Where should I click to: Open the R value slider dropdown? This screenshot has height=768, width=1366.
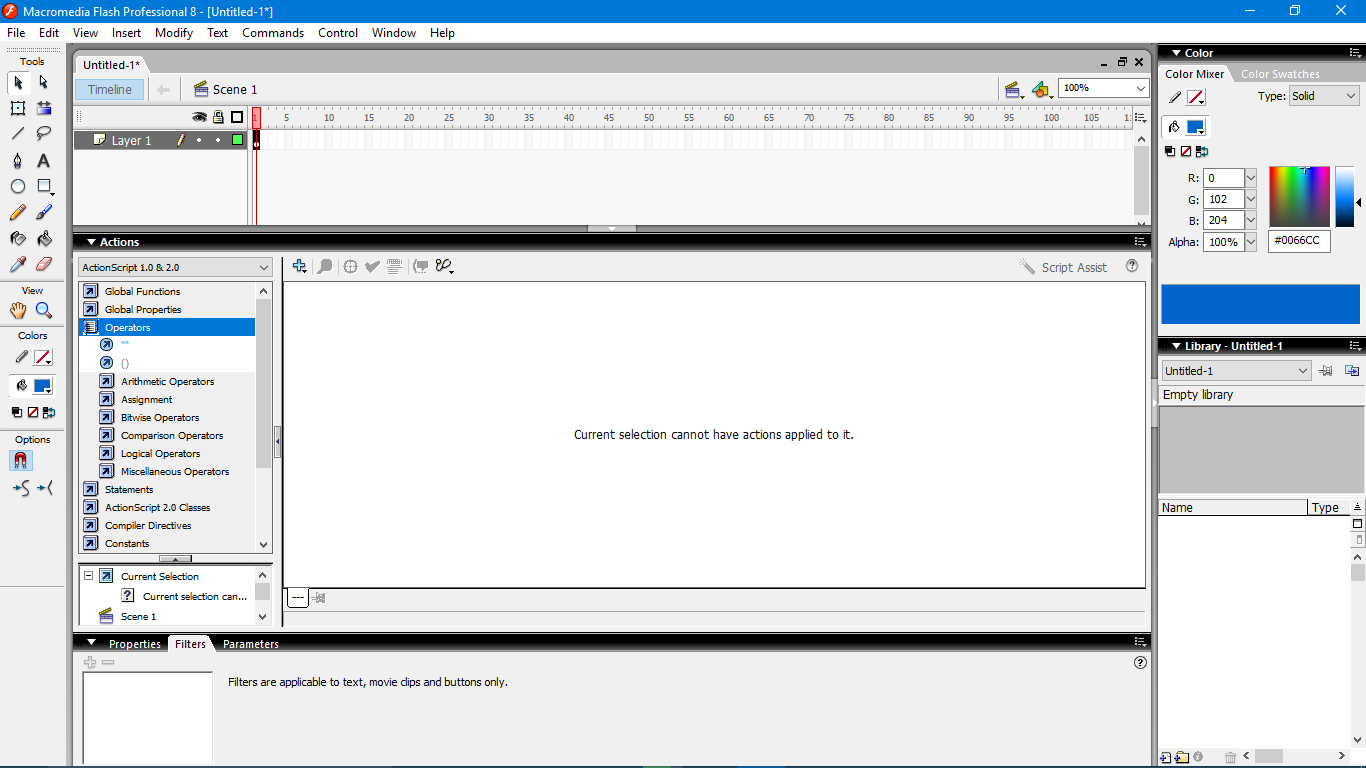[1251, 178]
